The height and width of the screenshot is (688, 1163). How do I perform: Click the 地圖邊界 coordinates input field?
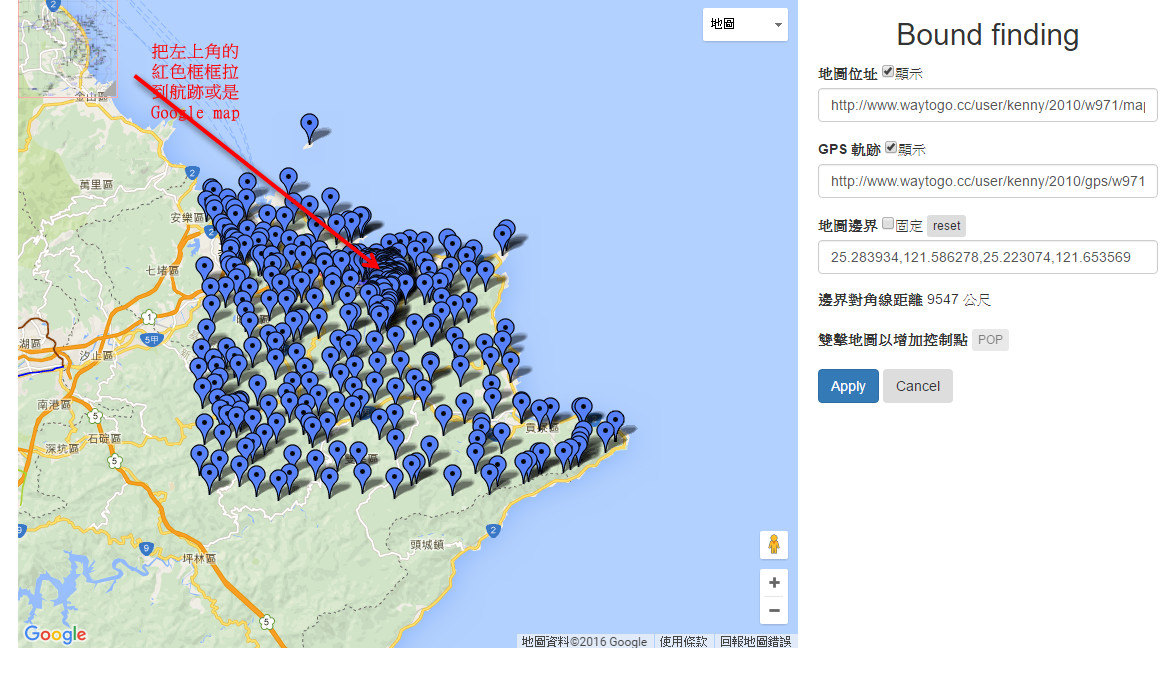point(987,257)
